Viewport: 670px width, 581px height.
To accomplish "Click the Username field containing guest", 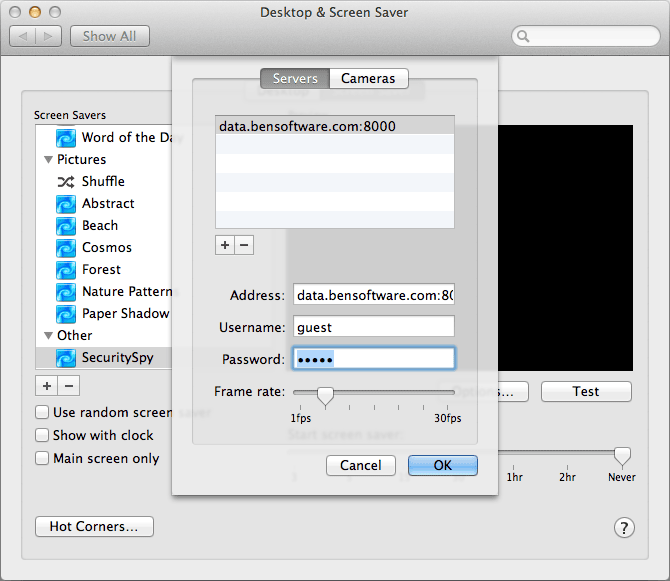I will point(373,327).
